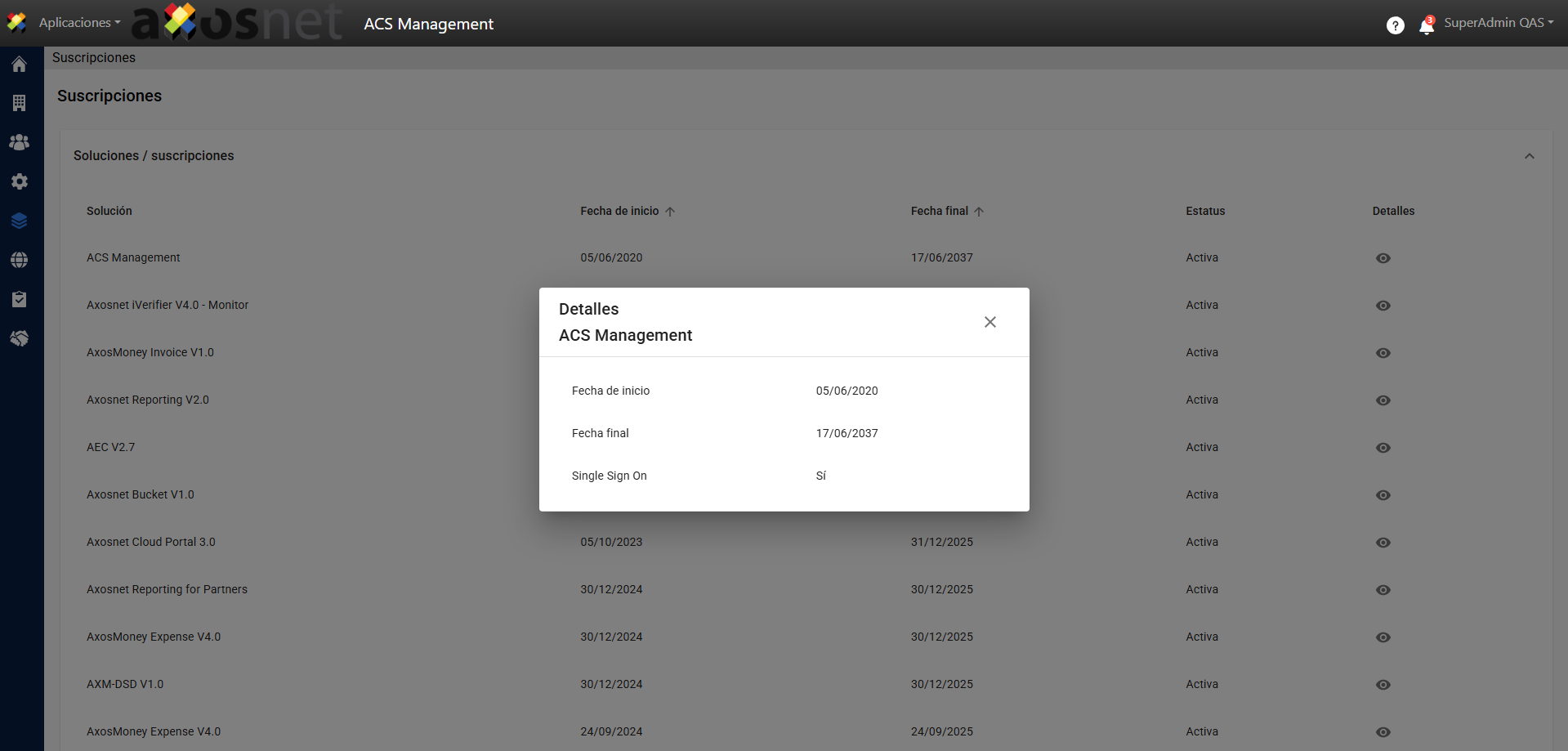The height and width of the screenshot is (751, 1568).
Task: Select the Axosnet Cloud Portal 3.0 row name
Action: tap(151, 542)
